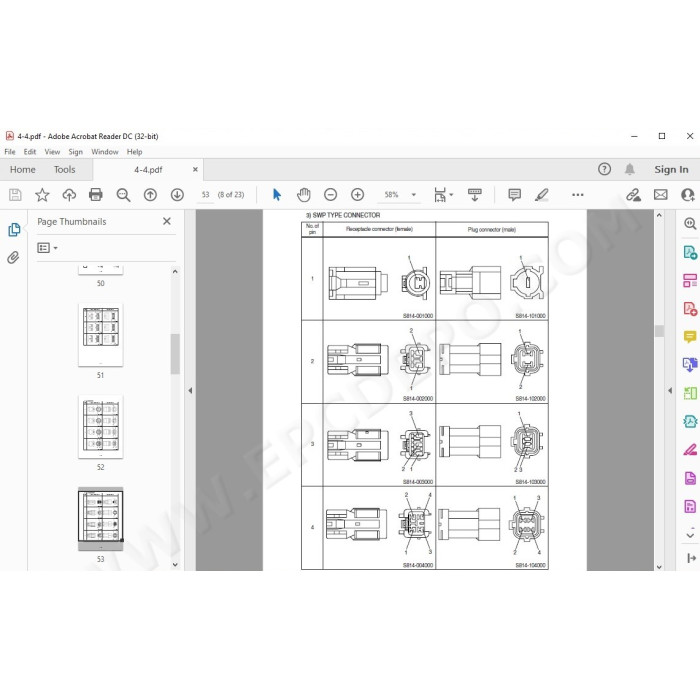
Task: Open the Help menu
Action: point(134,152)
